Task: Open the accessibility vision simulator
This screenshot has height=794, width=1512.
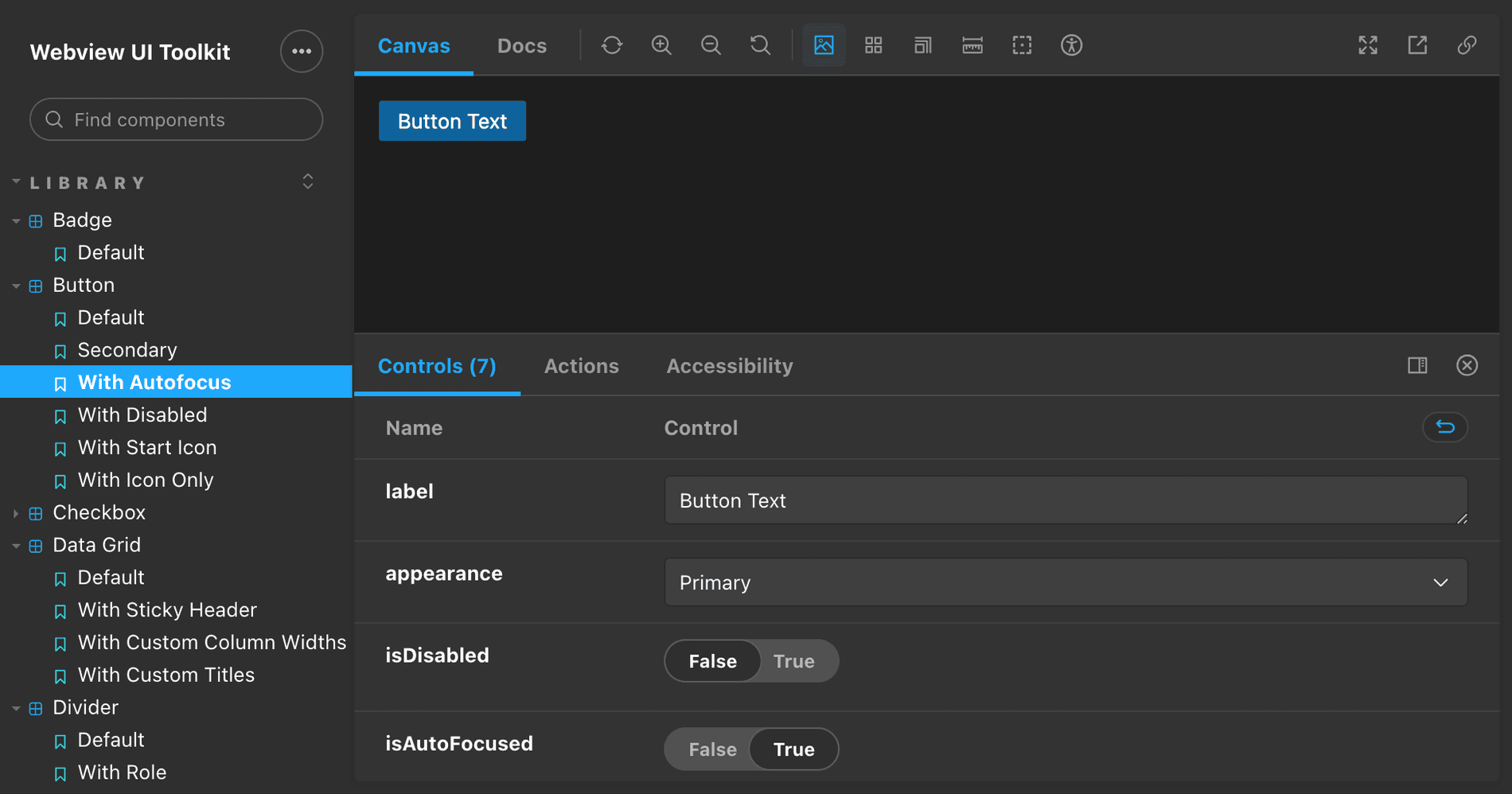Action: (x=1072, y=45)
